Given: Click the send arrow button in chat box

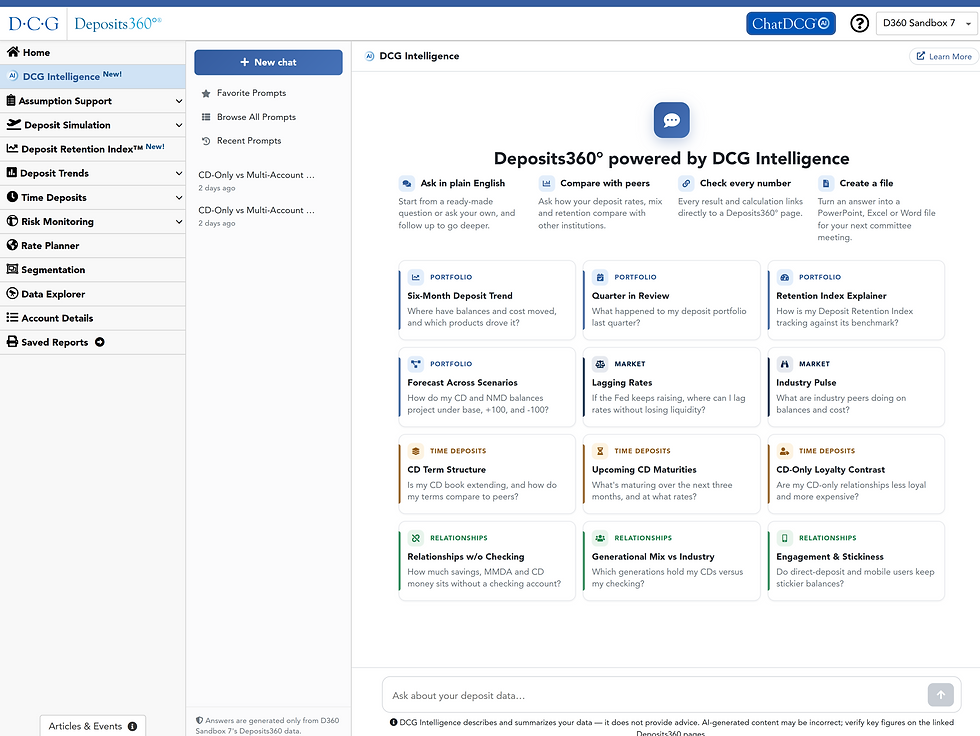Looking at the screenshot, I should pos(941,695).
